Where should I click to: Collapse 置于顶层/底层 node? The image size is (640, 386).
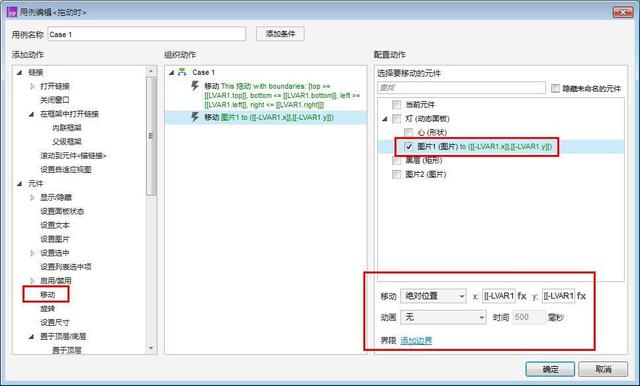(x=31, y=337)
